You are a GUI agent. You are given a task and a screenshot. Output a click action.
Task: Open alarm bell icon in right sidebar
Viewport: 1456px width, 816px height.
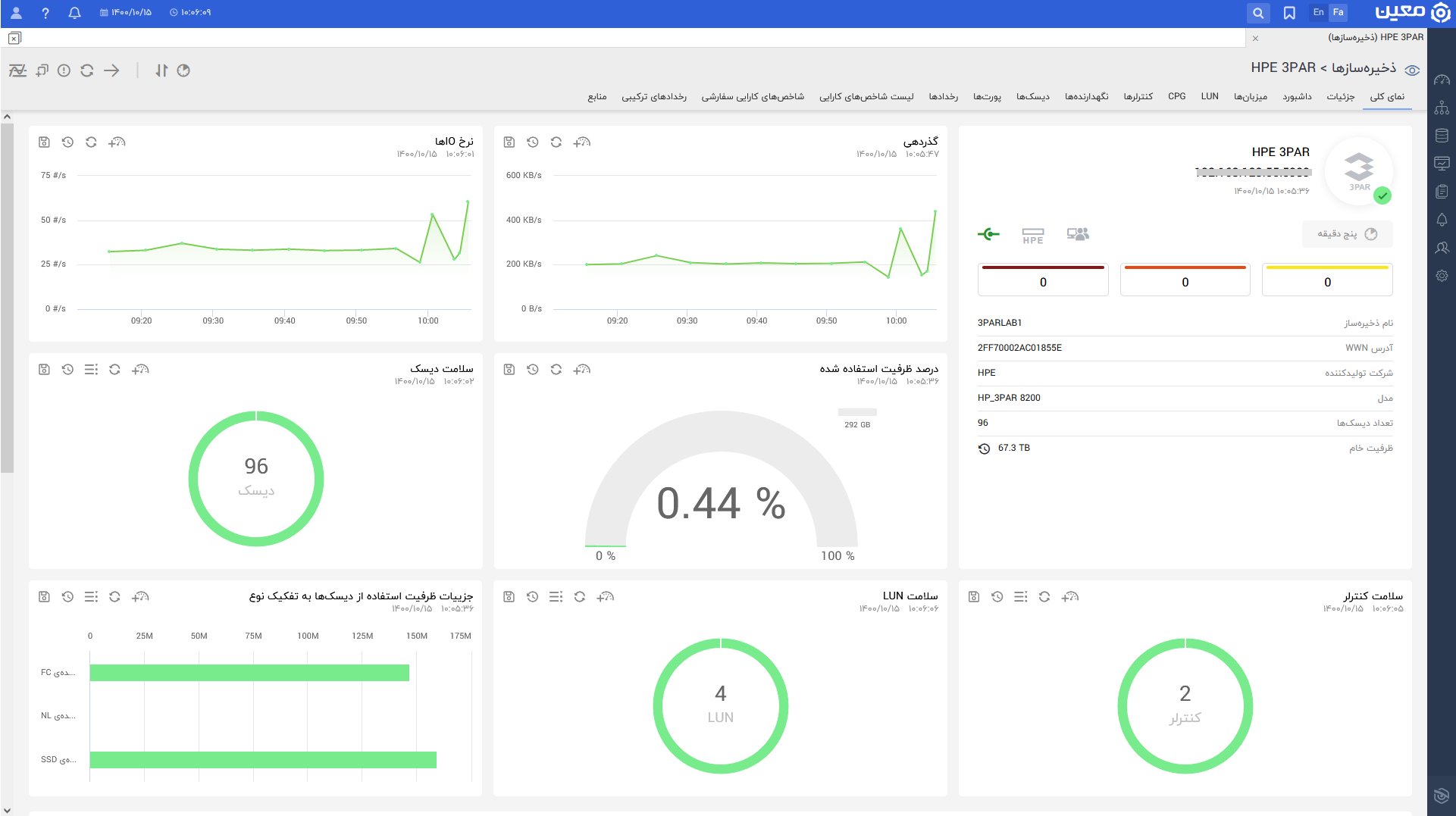[x=1442, y=220]
